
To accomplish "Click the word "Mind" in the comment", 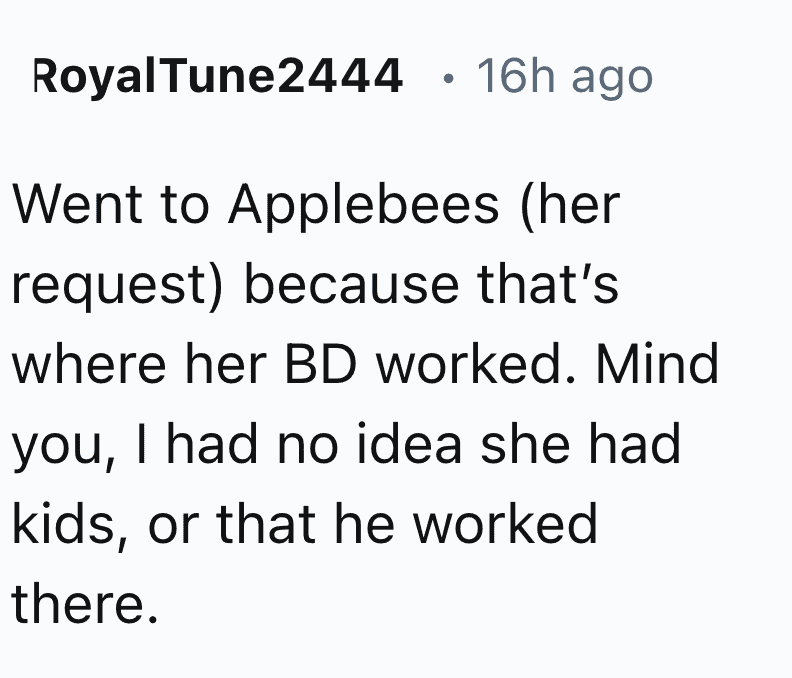I will pyautogui.click(x=657, y=364).
